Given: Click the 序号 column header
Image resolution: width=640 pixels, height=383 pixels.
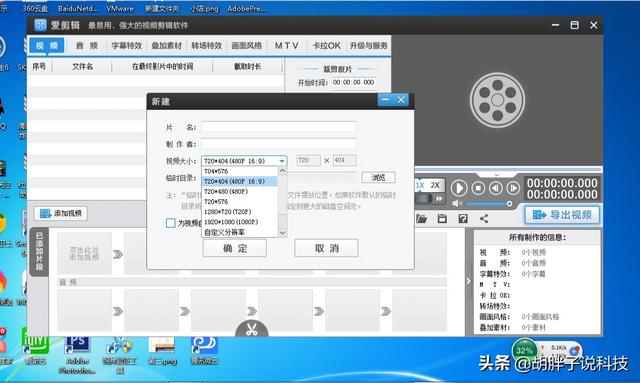Looking at the screenshot, I should coord(39,66).
